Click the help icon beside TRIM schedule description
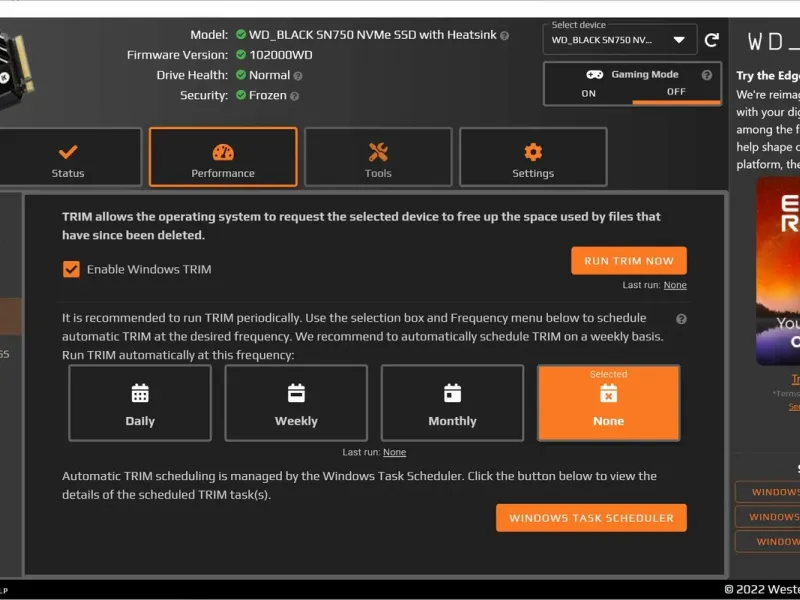This screenshot has width=800, height=600. tap(681, 319)
